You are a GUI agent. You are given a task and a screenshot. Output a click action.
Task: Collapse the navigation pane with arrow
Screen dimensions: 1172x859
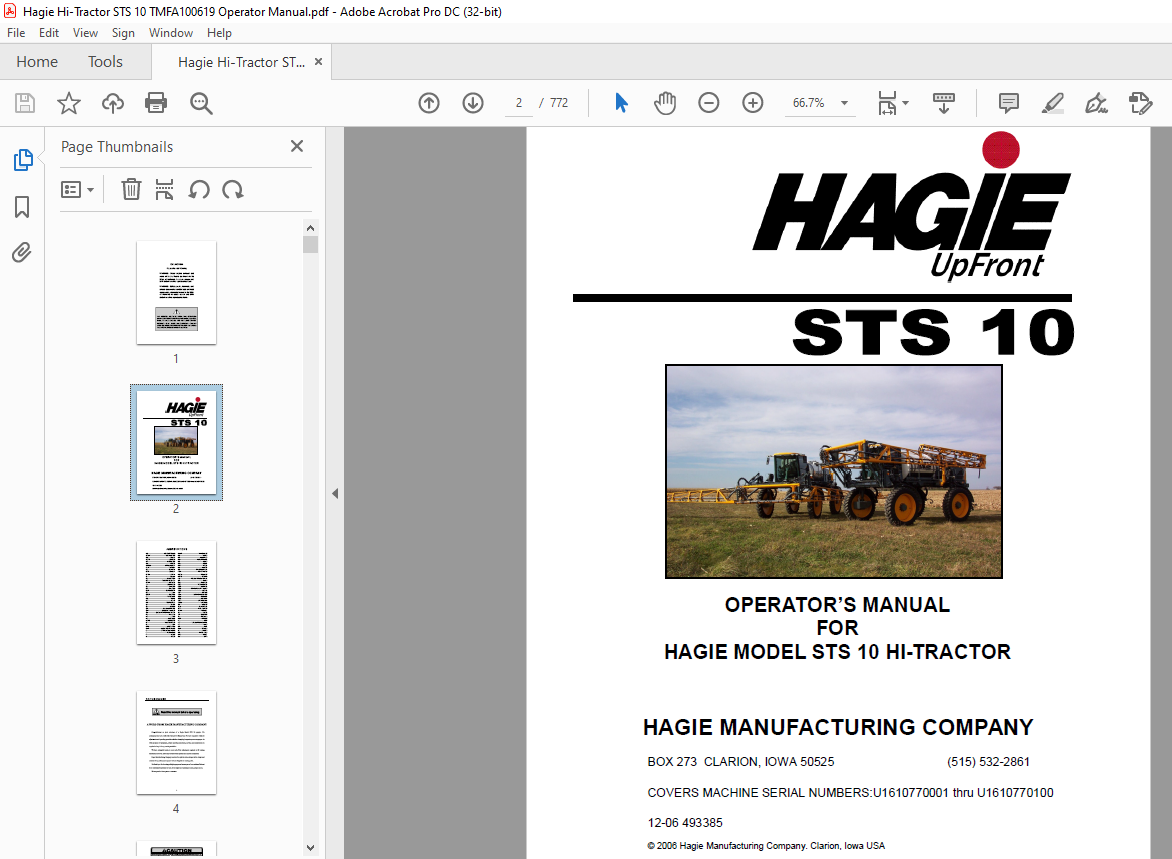(x=335, y=493)
